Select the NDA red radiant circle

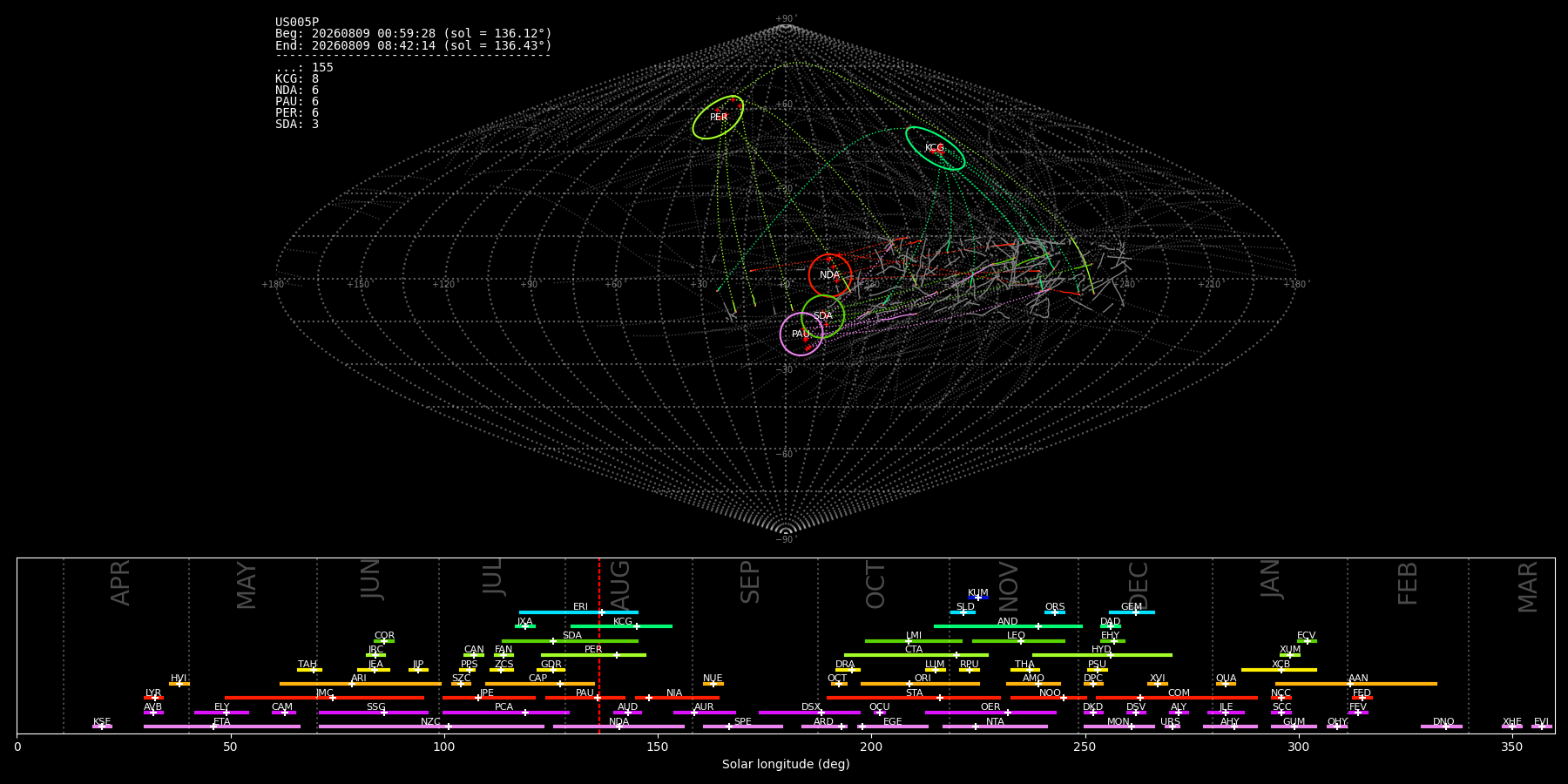click(830, 275)
